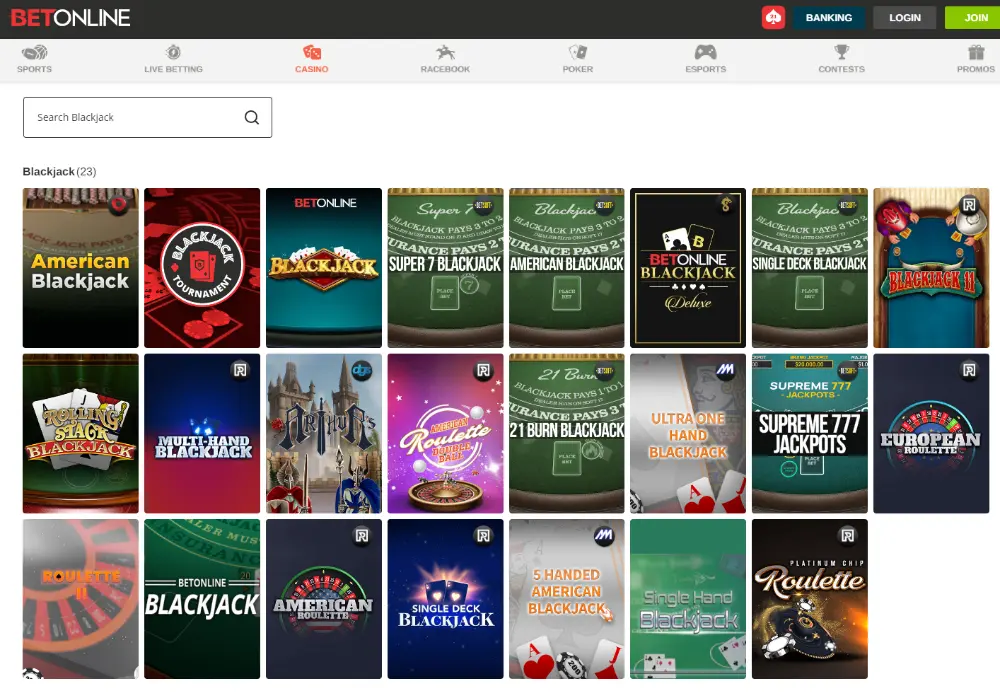The width and height of the screenshot is (1000, 699).
Task: Open Multi-Hand Blackjack
Action: tap(202, 434)
